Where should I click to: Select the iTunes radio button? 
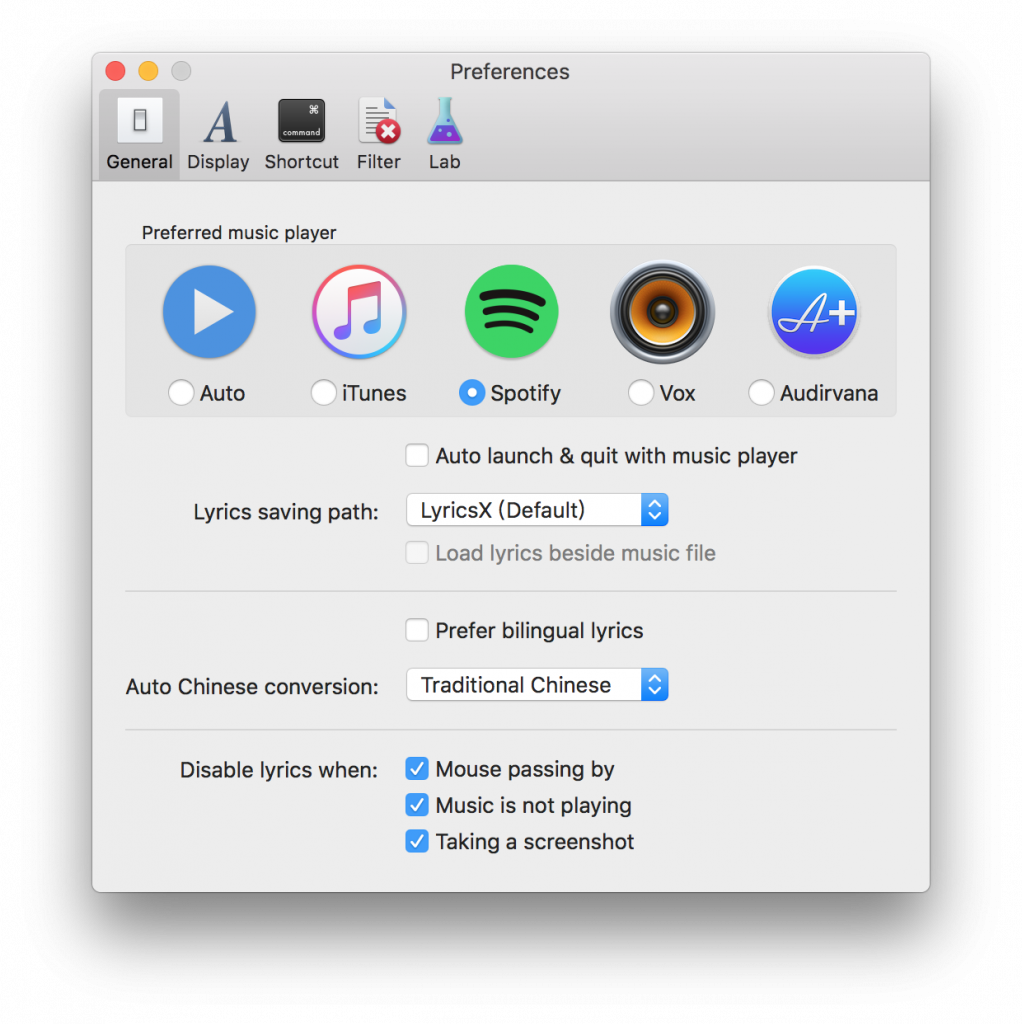[x=323, y=392]
